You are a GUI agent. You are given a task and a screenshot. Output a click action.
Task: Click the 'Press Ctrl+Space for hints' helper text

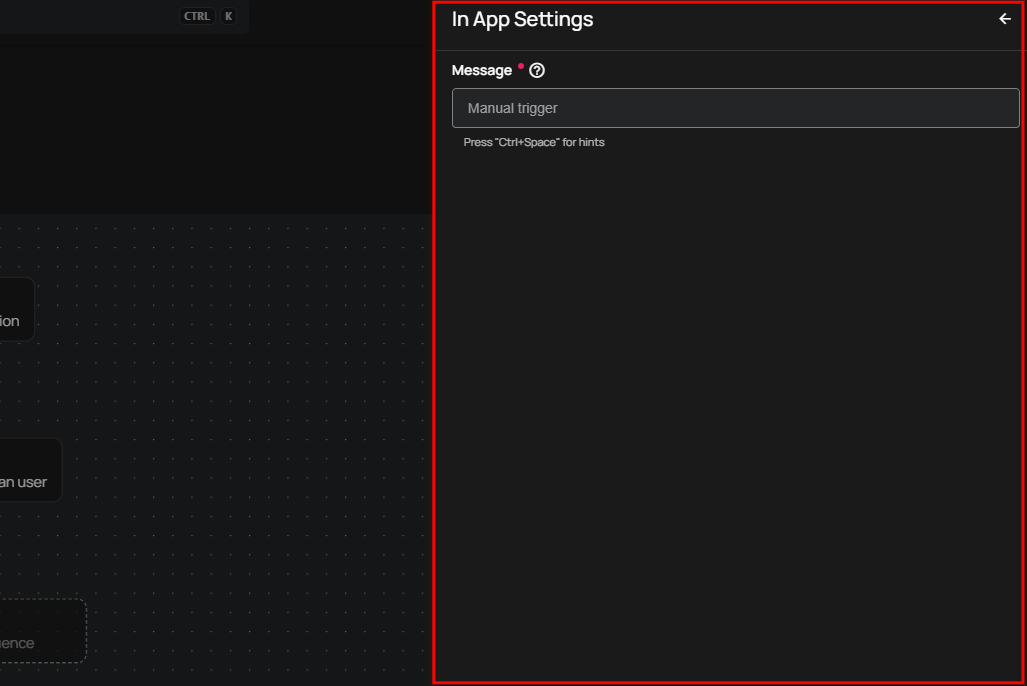533,142
